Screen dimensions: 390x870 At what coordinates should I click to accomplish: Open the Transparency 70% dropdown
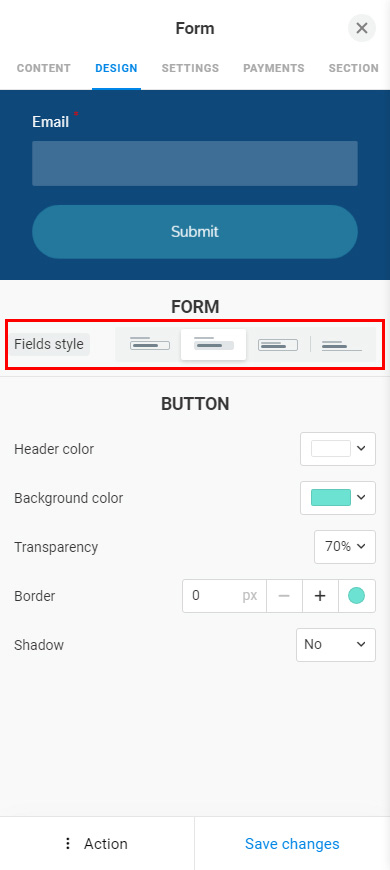pos(345,547)
